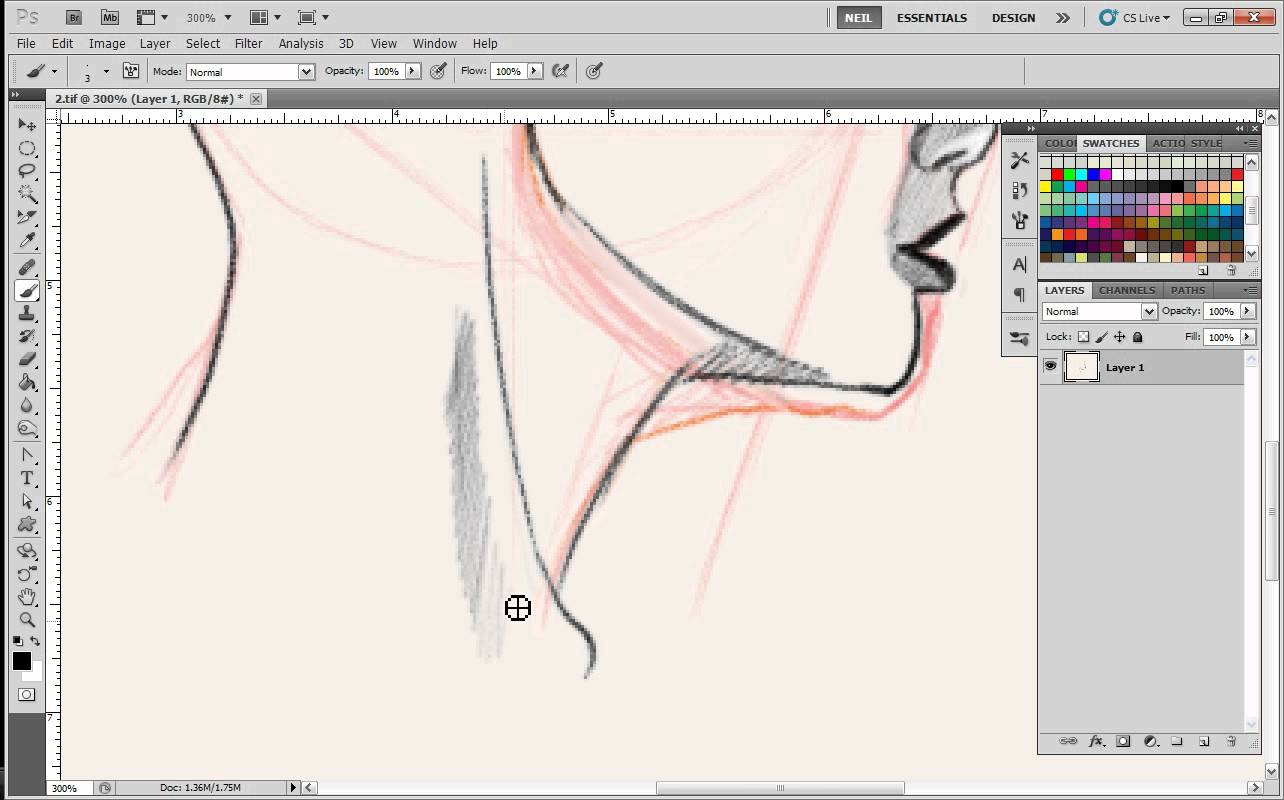Select the Clone Stamp tool
This screenshot has width=1284, height=800.
27,313
